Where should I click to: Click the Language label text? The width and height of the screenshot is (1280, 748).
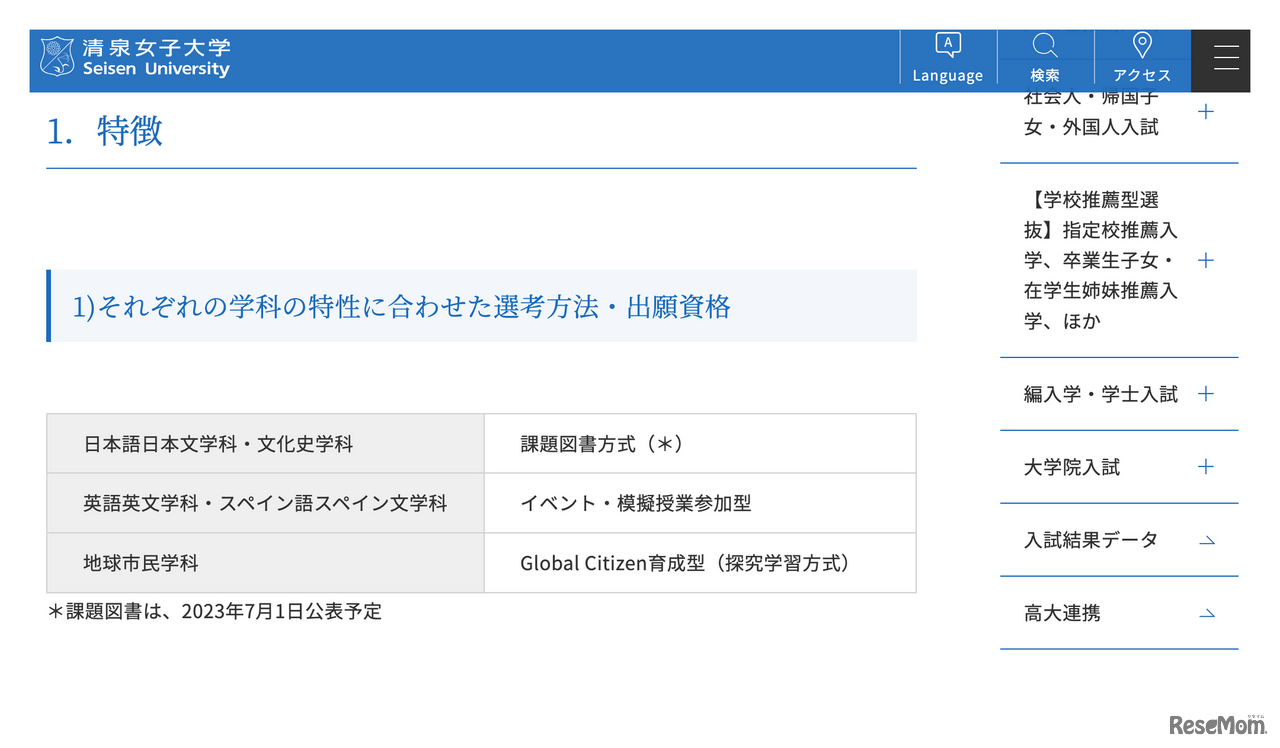coord(947,74)
